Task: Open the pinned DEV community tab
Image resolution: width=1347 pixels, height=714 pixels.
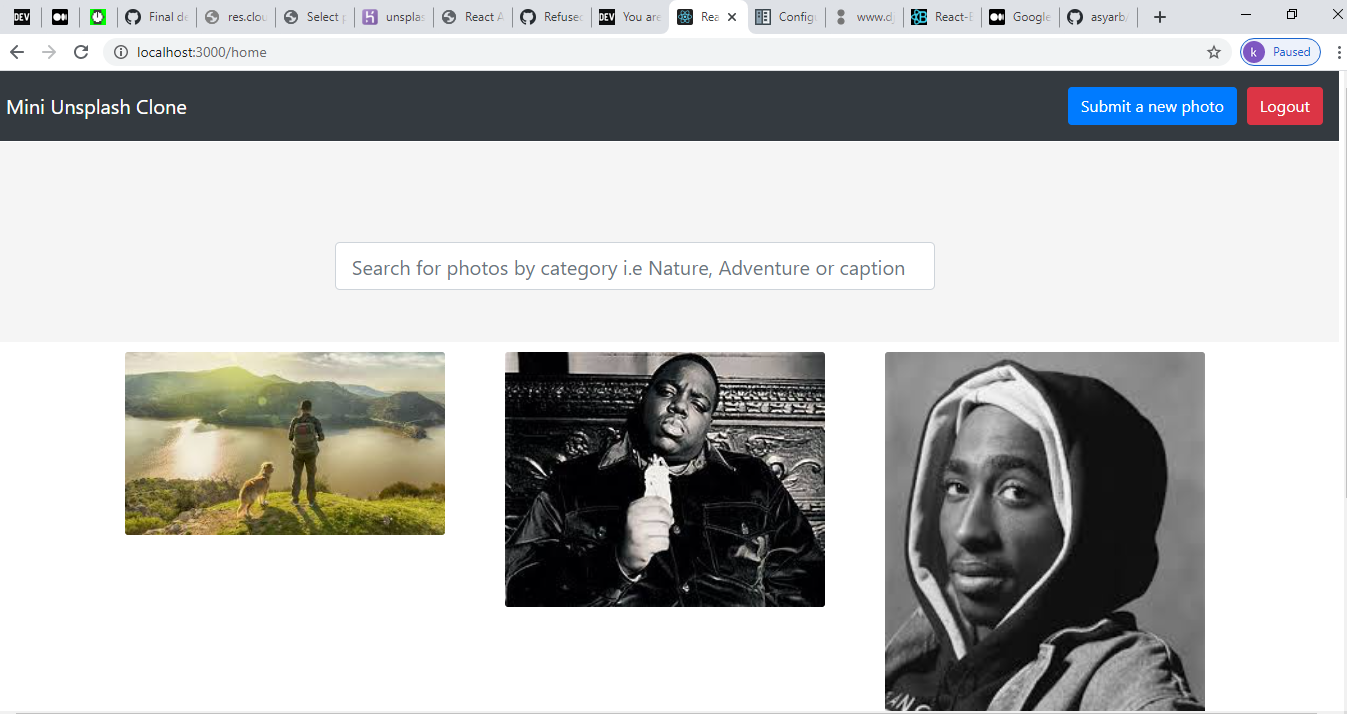Action: coord(21,16)
